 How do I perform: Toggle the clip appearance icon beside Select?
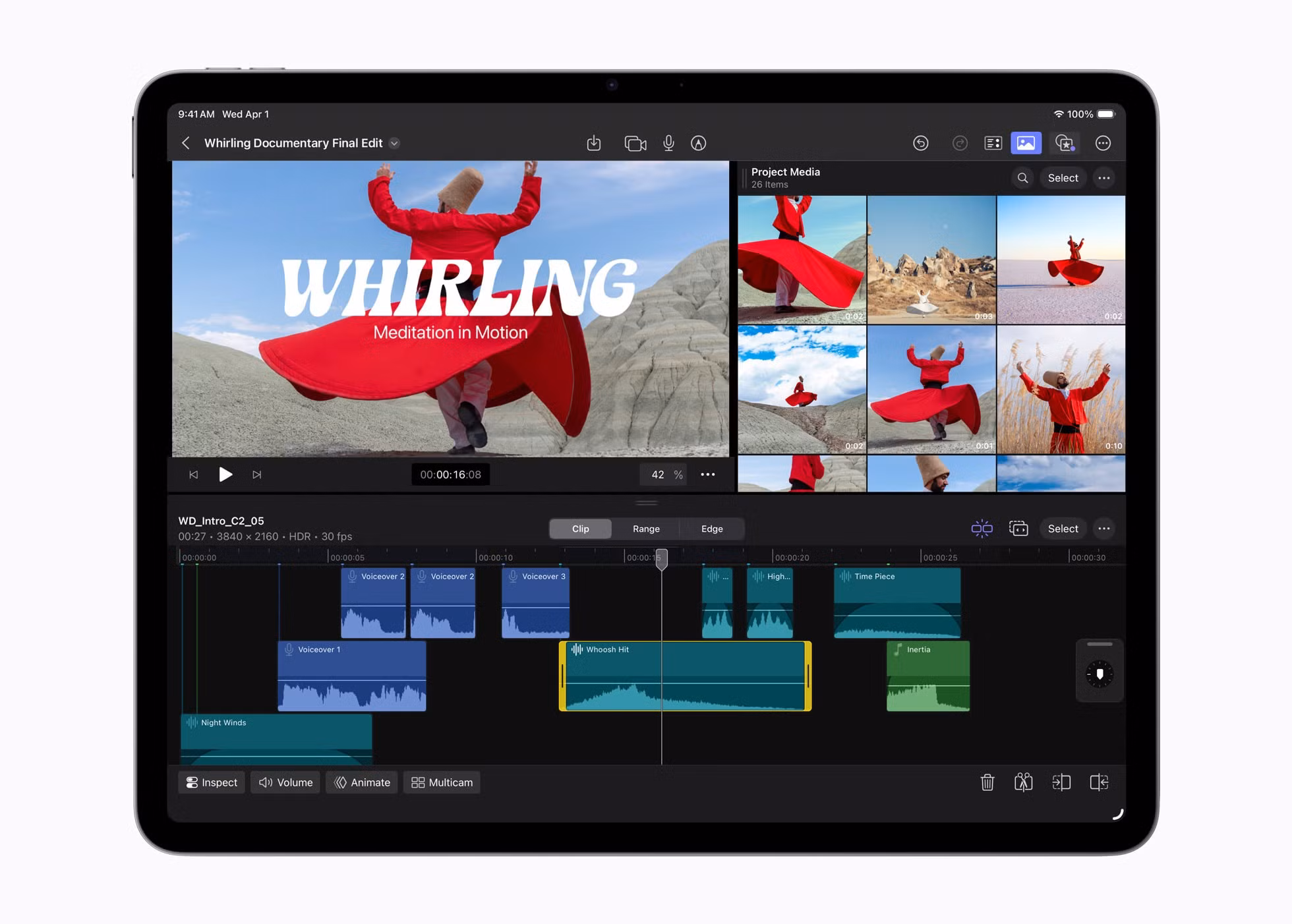1018,529
